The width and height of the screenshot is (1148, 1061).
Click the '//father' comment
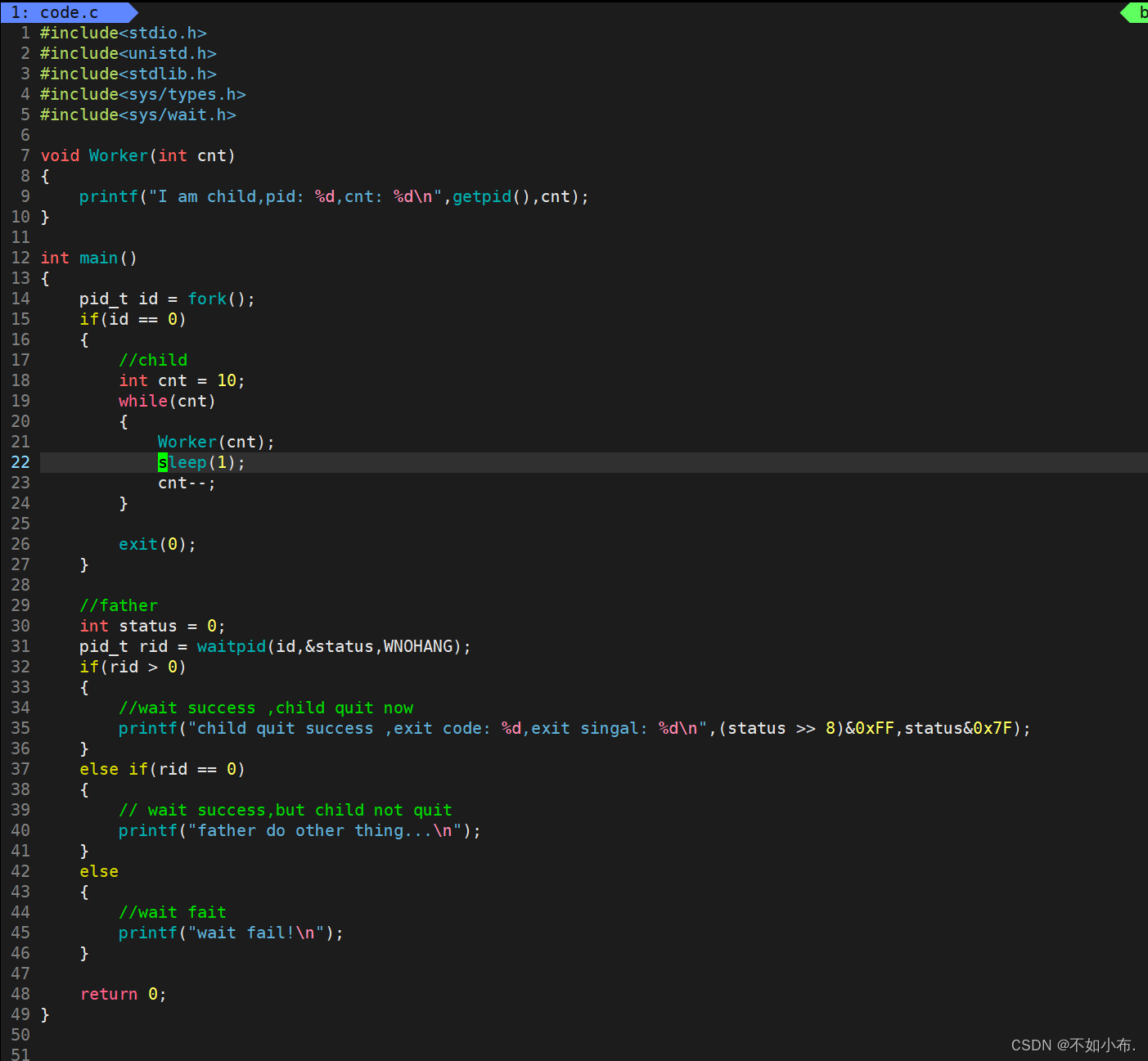pos(119,605)
